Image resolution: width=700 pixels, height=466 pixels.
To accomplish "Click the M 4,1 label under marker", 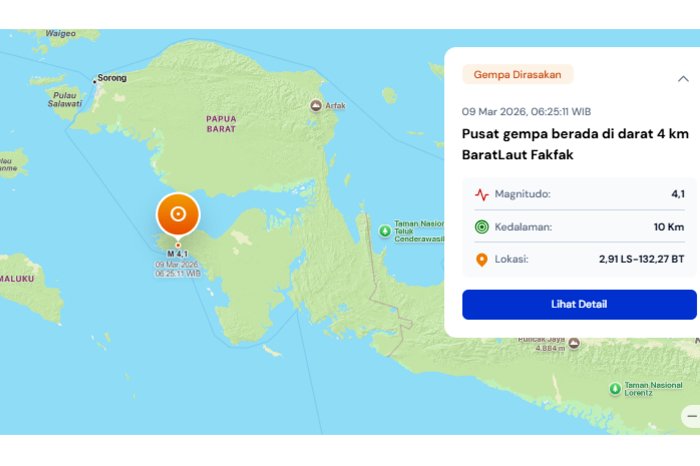I will (x=178, y=254).
